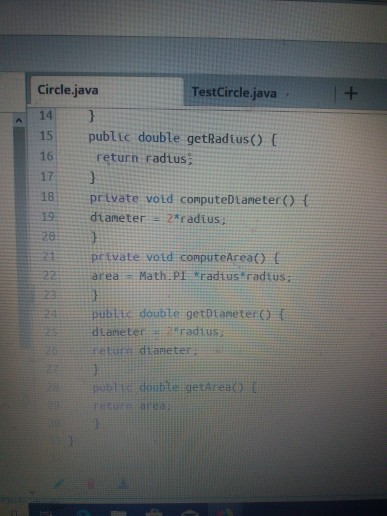The height and width of the screenshot is (516, 387).
Task: Click the 'diameter = 2*radius;' on line 19
Action: click(158, 218)
